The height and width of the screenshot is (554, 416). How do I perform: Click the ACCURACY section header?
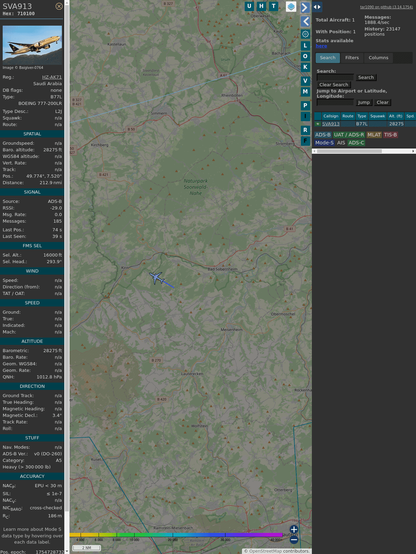(x=32, y=476)
